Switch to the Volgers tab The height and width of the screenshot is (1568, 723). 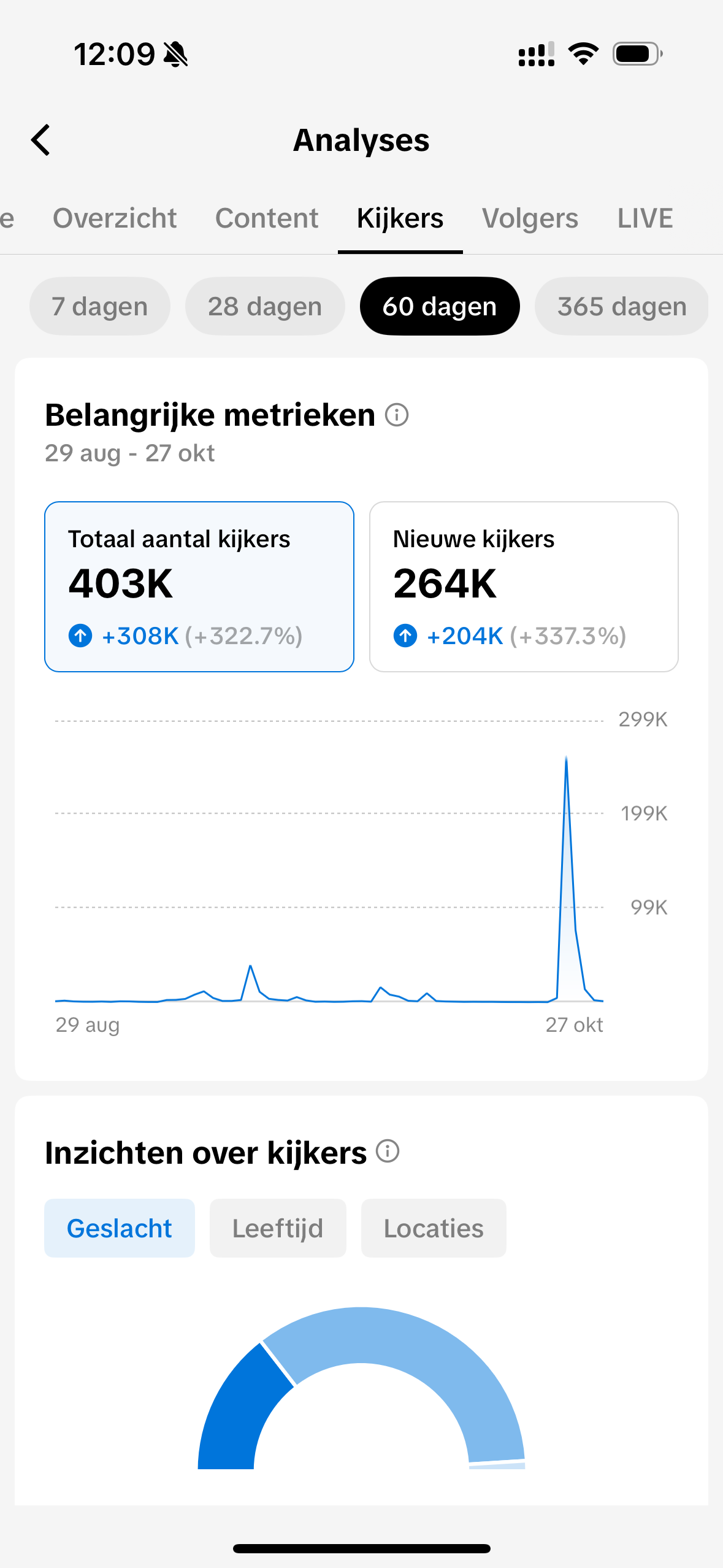pyautogui.click(x=530, y=218)
